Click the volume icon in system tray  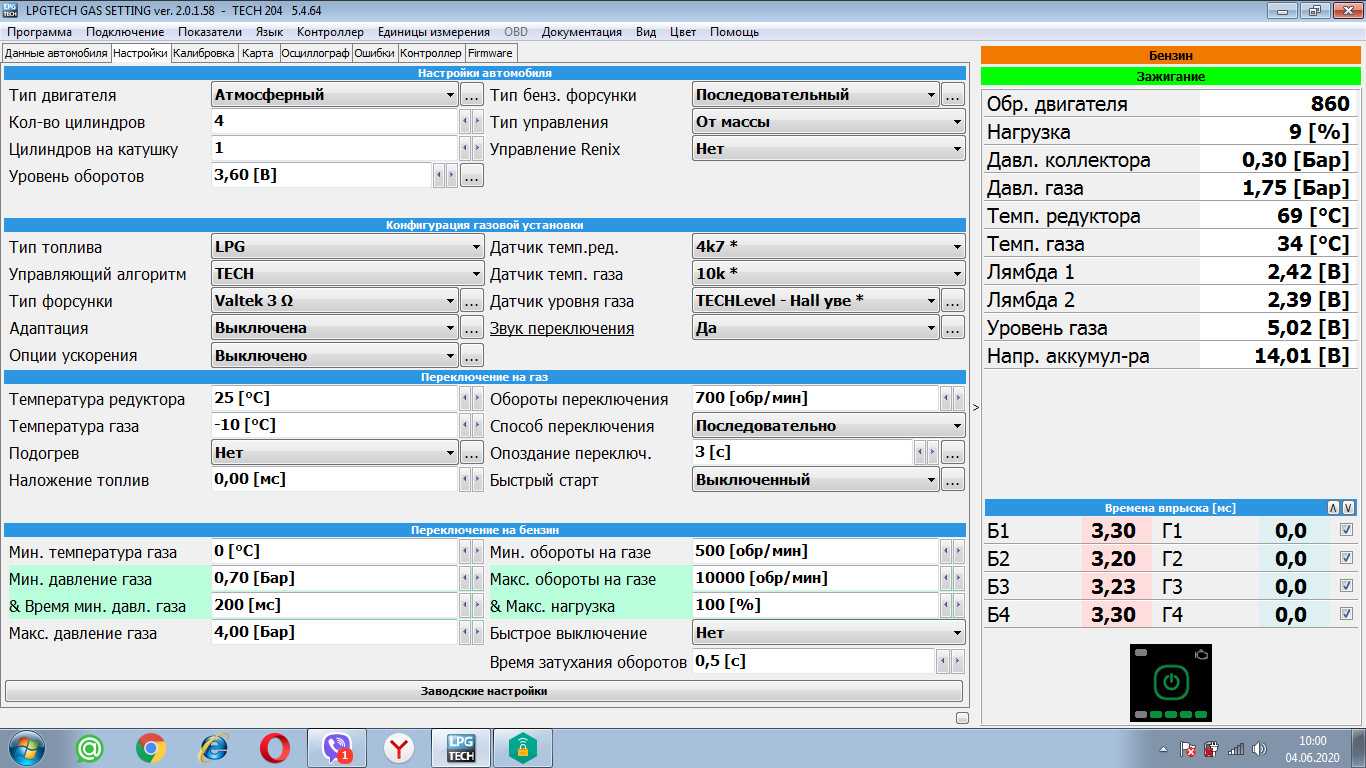(1259, 748)
